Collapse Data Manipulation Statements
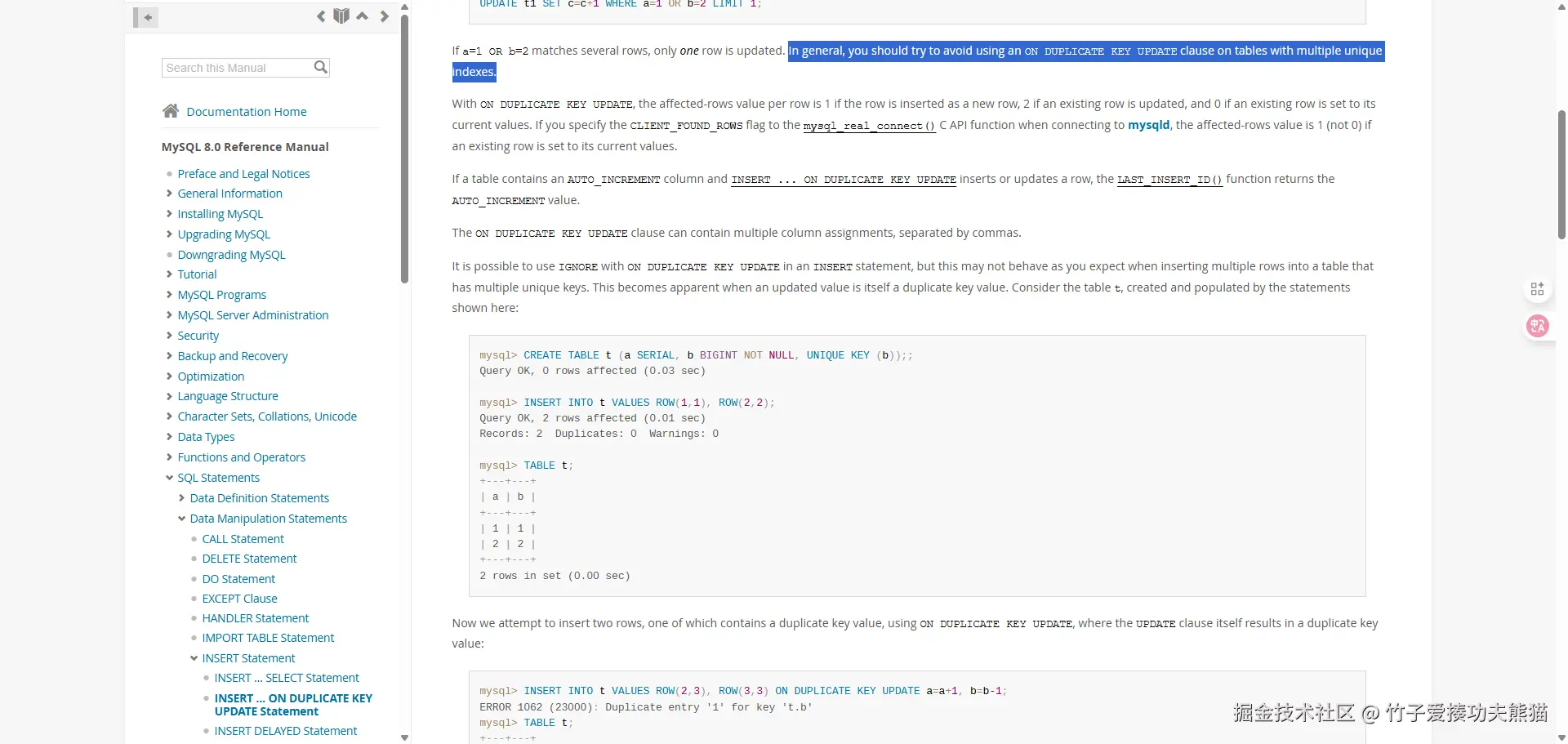This screenshot has height=744, width=1568. [x=181, y=519]
